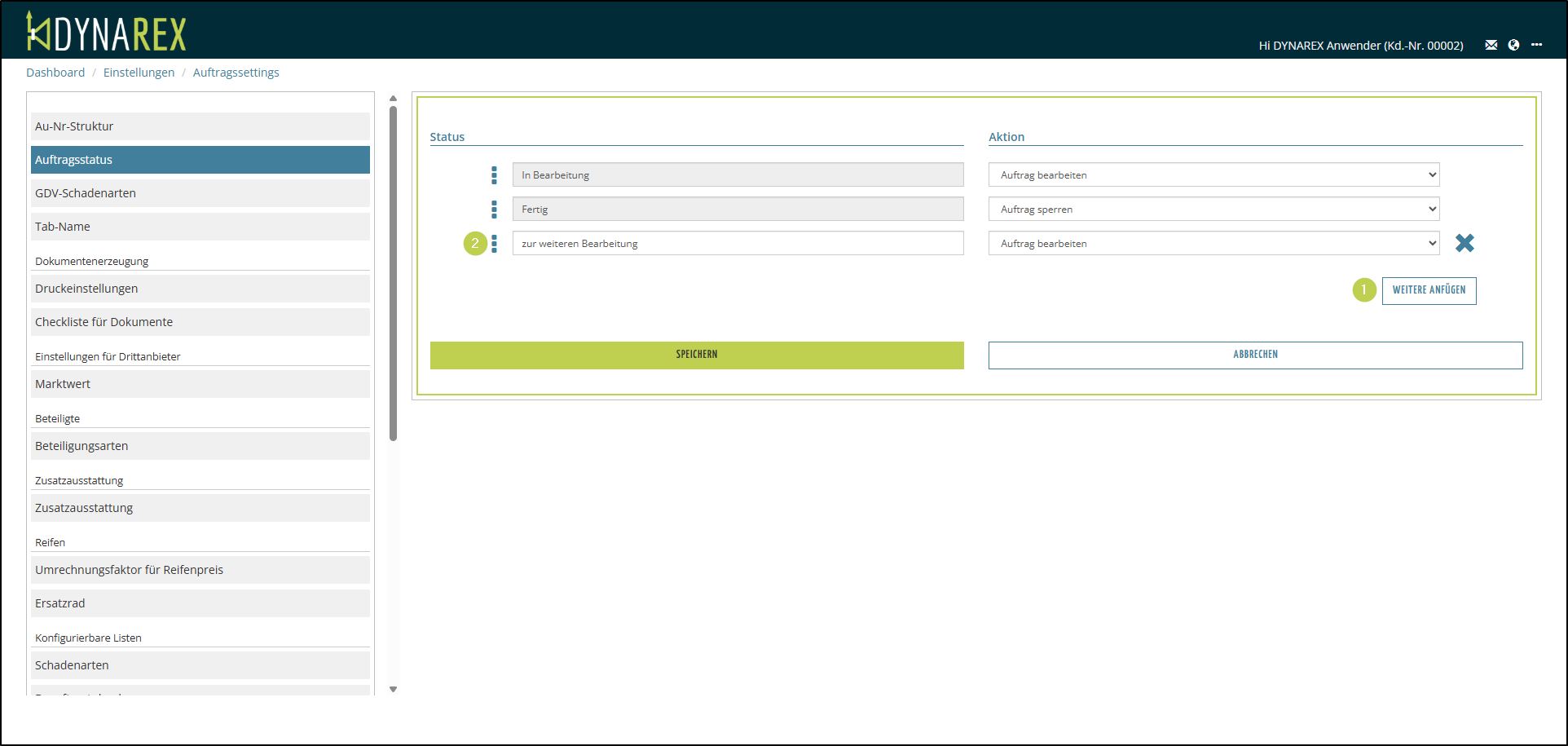Click the DYNAREX logo
The image size is (1568, 746).
point(107,32)
